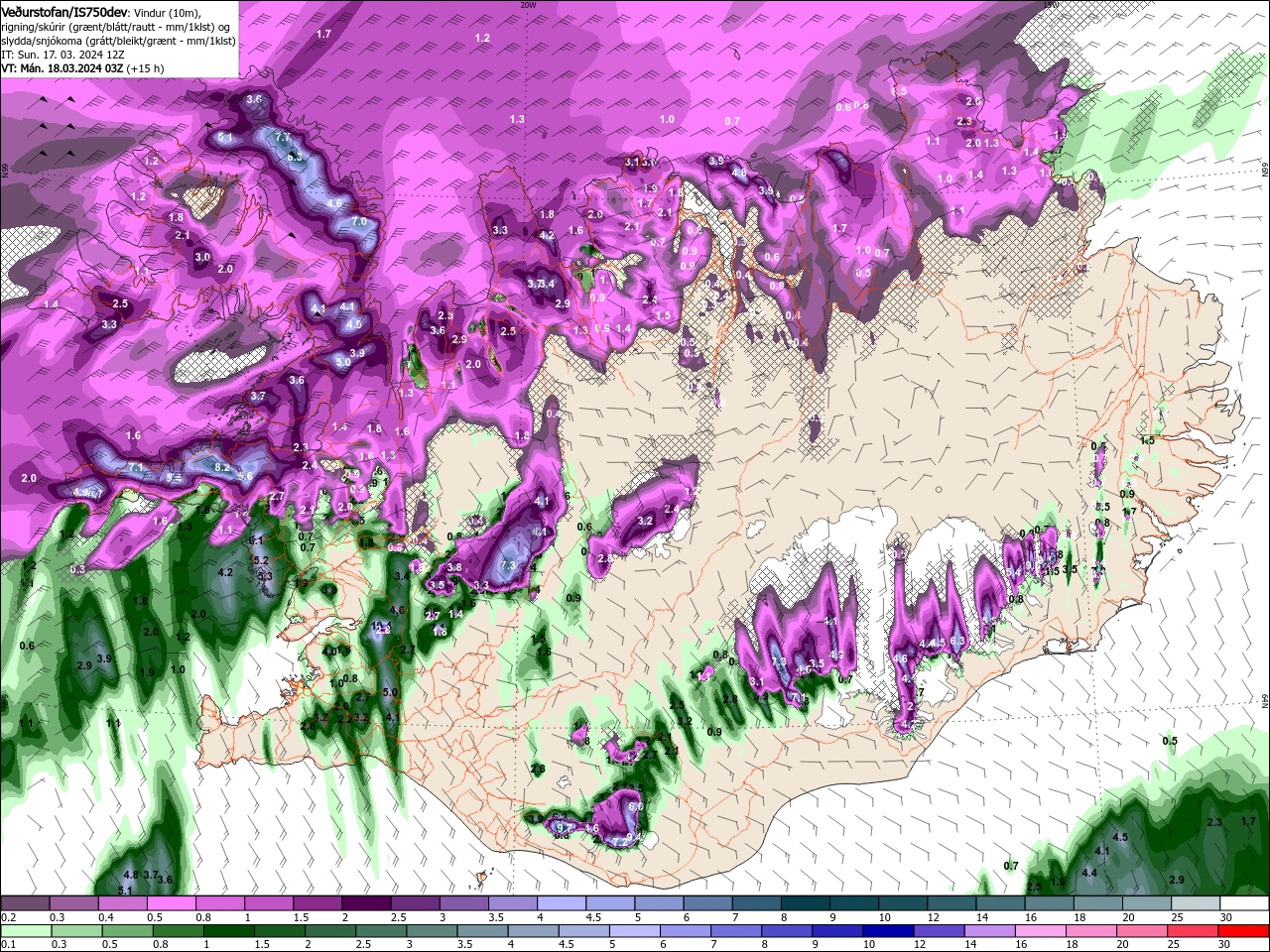1270x952 pixels.
Task: Click the rigning/skúrir legend description line
Action: point(117,26)
